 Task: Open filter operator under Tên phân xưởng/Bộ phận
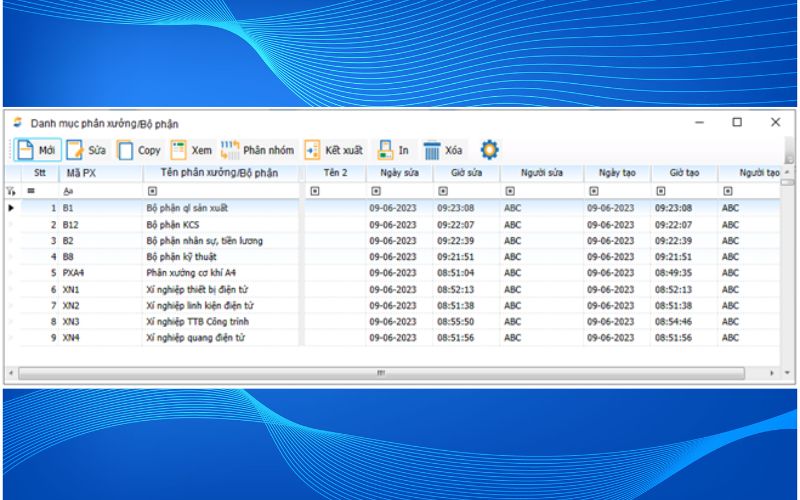[x=152, y=191]
